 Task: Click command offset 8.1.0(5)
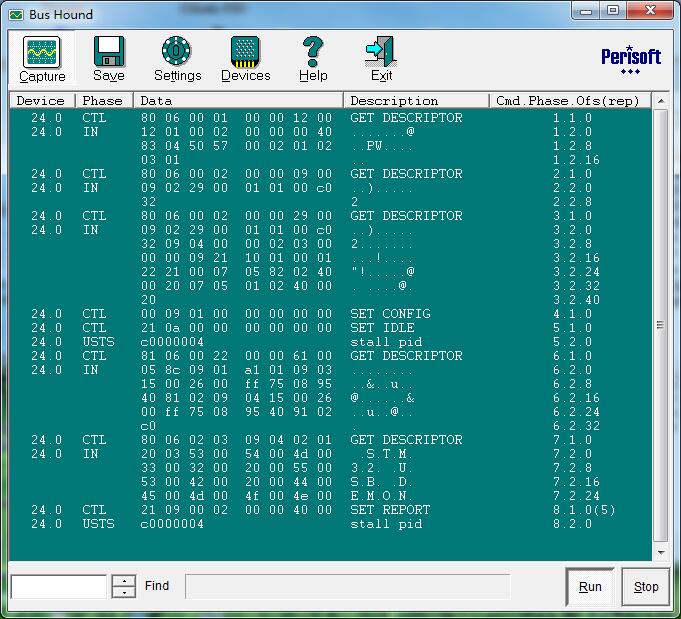click(x=584, y=510)
